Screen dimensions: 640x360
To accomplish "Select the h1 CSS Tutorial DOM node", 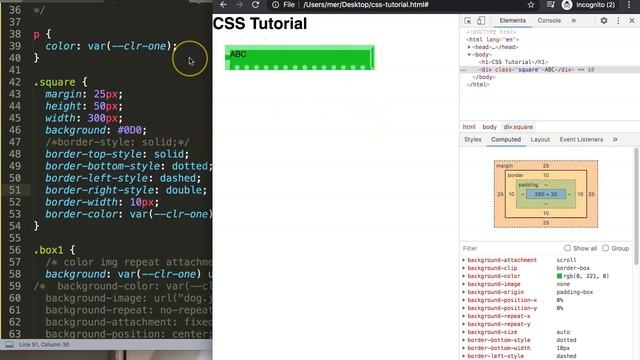I will point(513,62).
